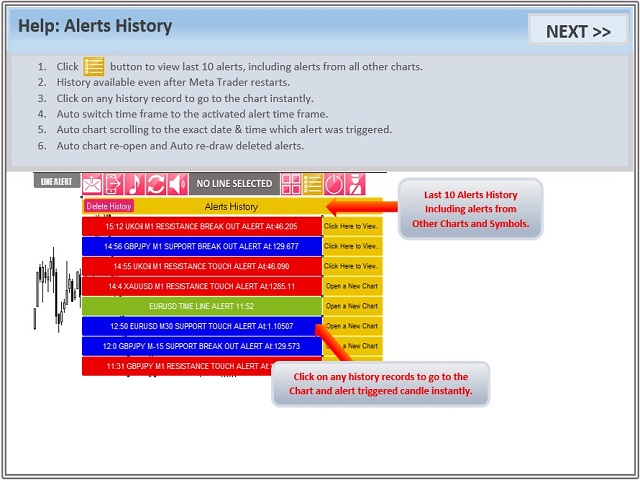Click the email alert envelope icon

pyautogui.click(x=92, y=184)
